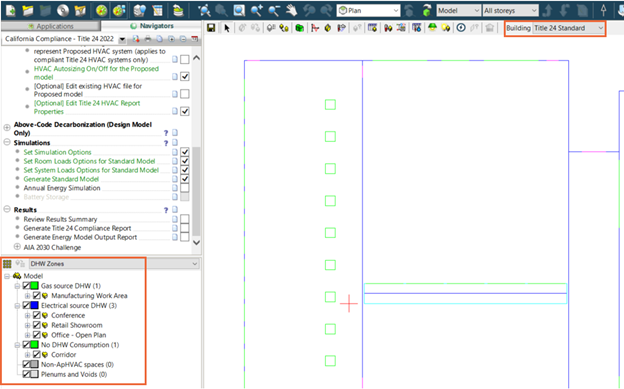Select the arrow pointer select tool
Image resolution: width=624 pixels, height=389 pixels.
tap(227, 28)
